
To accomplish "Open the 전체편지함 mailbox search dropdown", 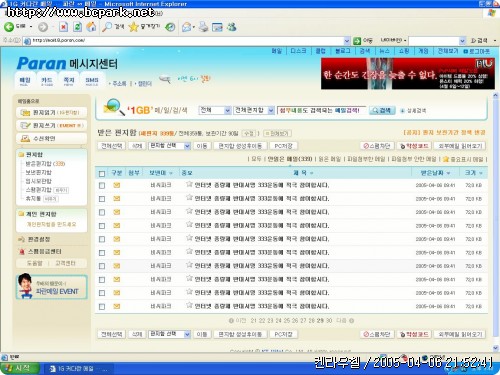I will (254, 110).
